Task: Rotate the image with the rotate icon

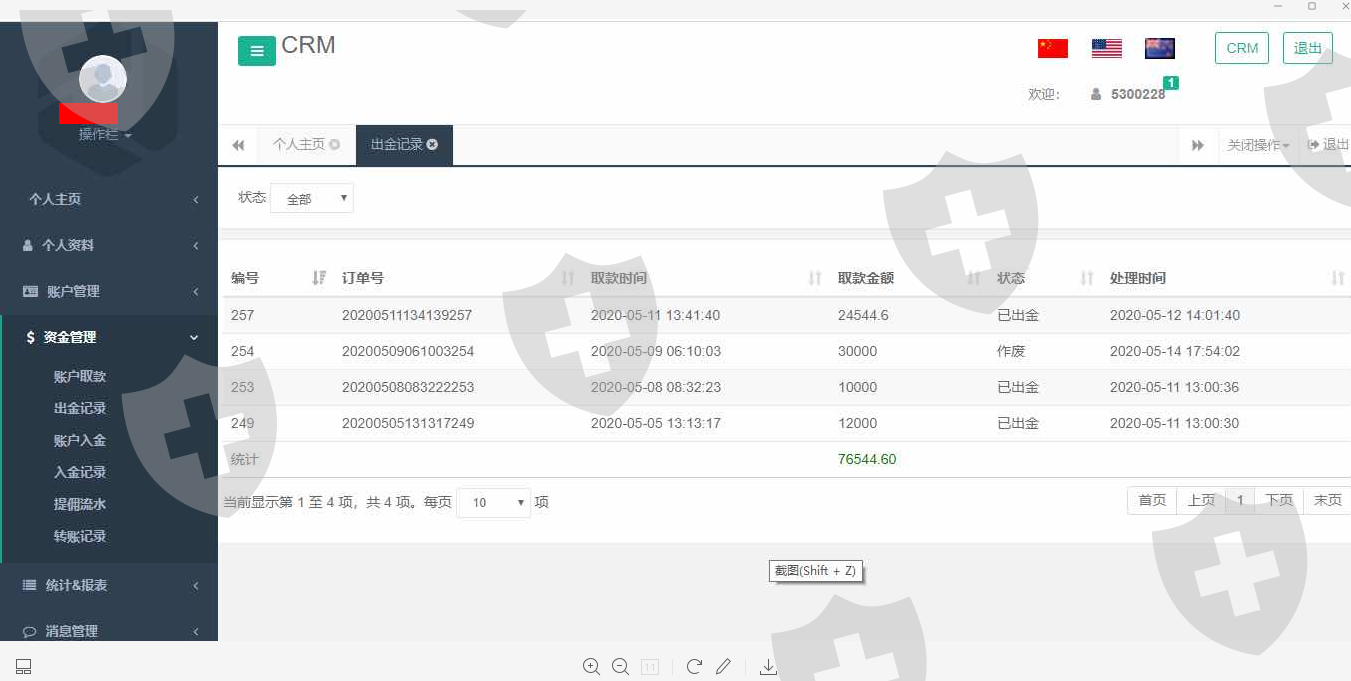Action: click(694, 667)
